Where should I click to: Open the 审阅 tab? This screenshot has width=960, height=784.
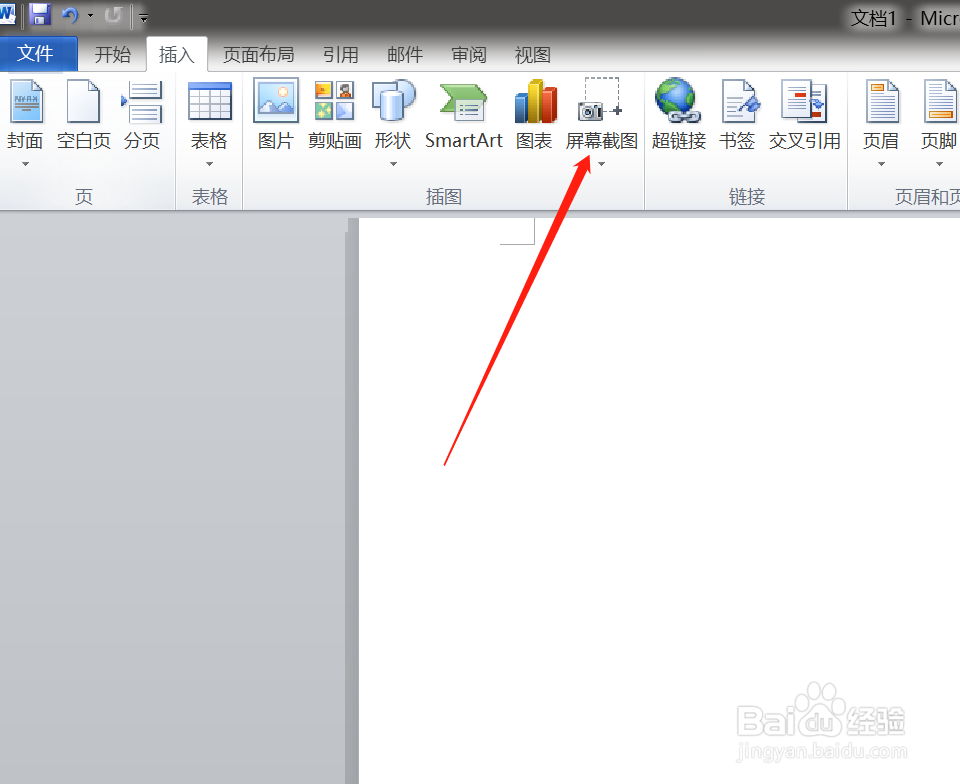(x=468, y=55)
